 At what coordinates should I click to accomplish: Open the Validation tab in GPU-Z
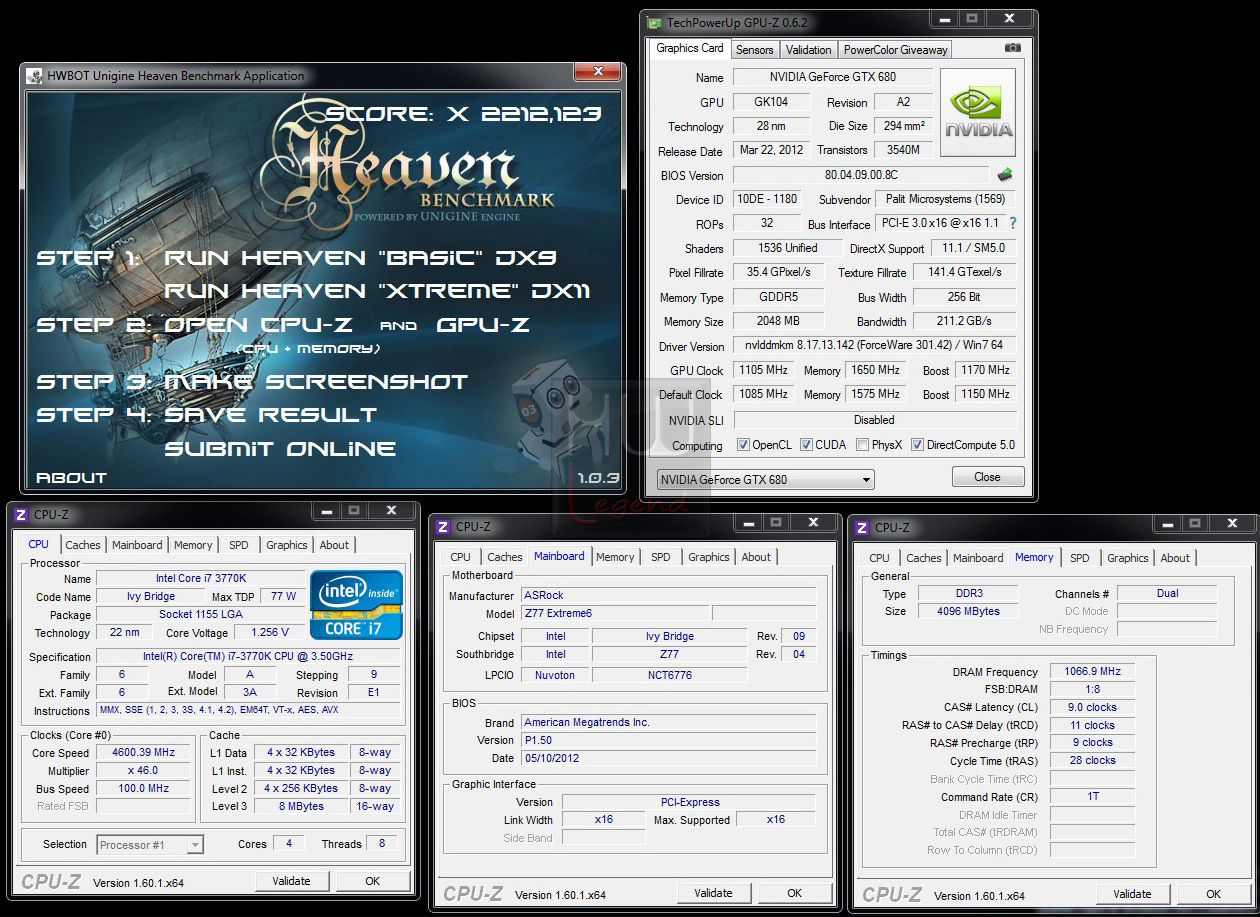coord(808,50)
